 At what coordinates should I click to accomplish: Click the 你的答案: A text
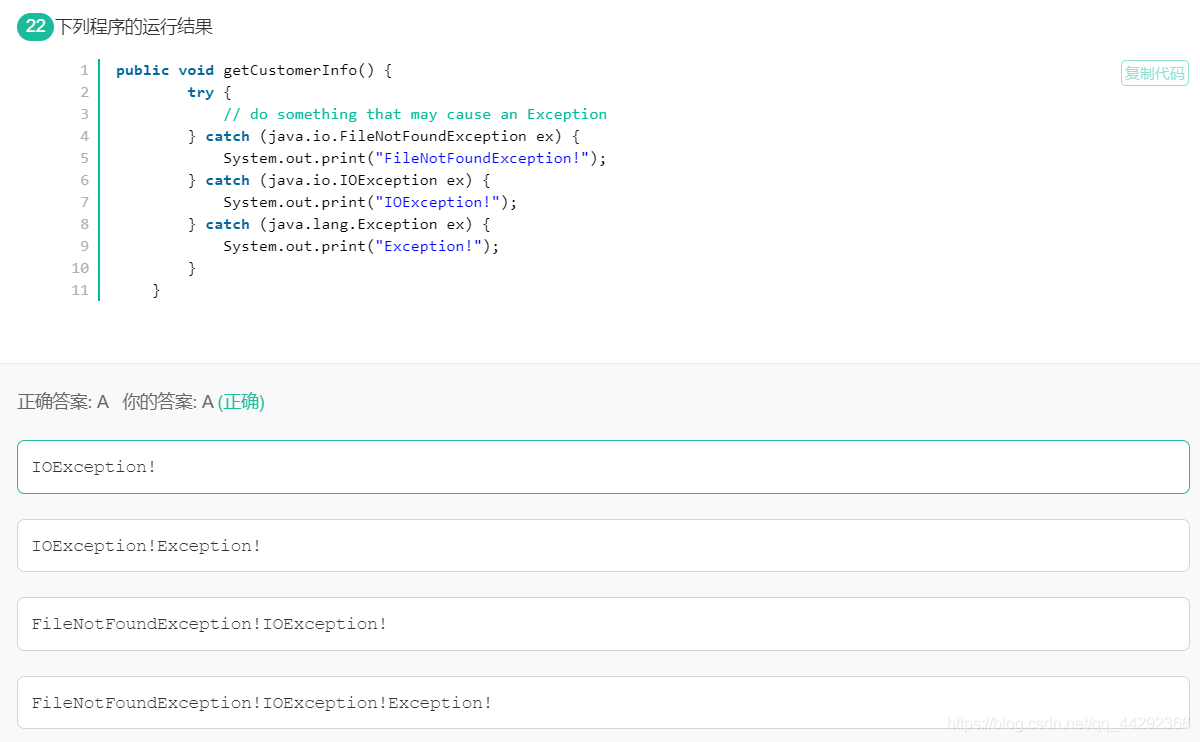168,402
